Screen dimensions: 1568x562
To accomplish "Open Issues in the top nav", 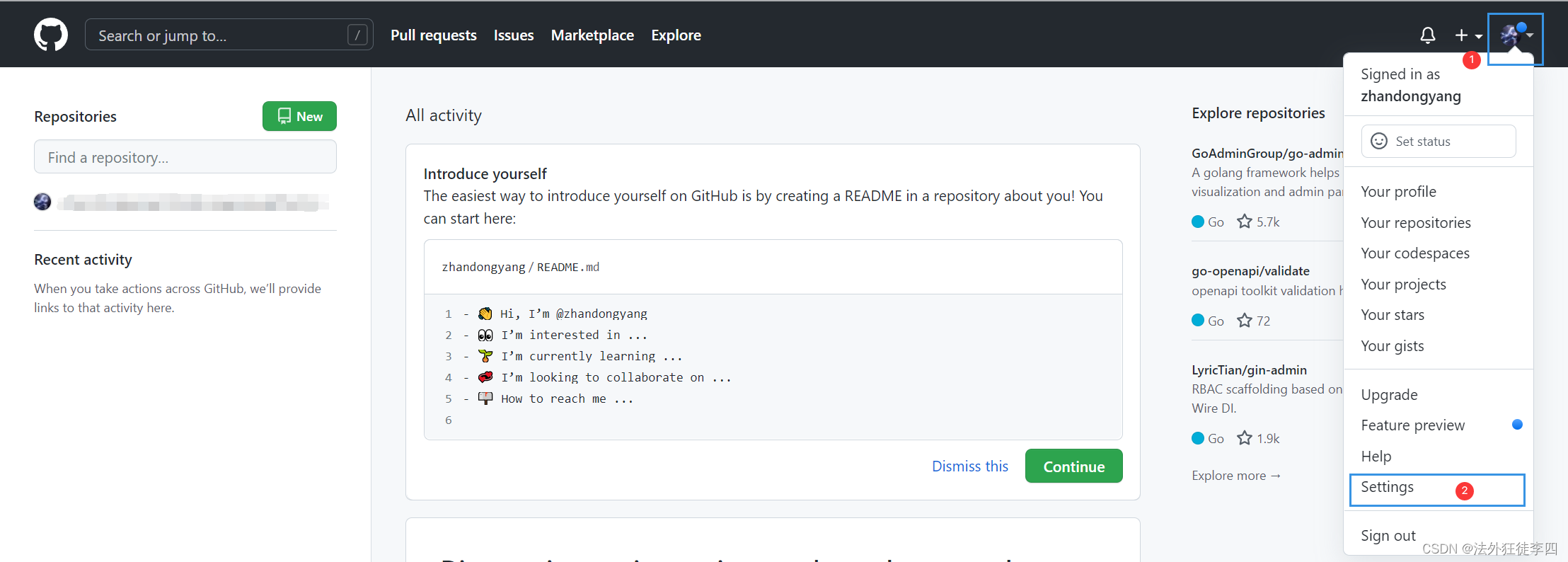I will 514,35.
